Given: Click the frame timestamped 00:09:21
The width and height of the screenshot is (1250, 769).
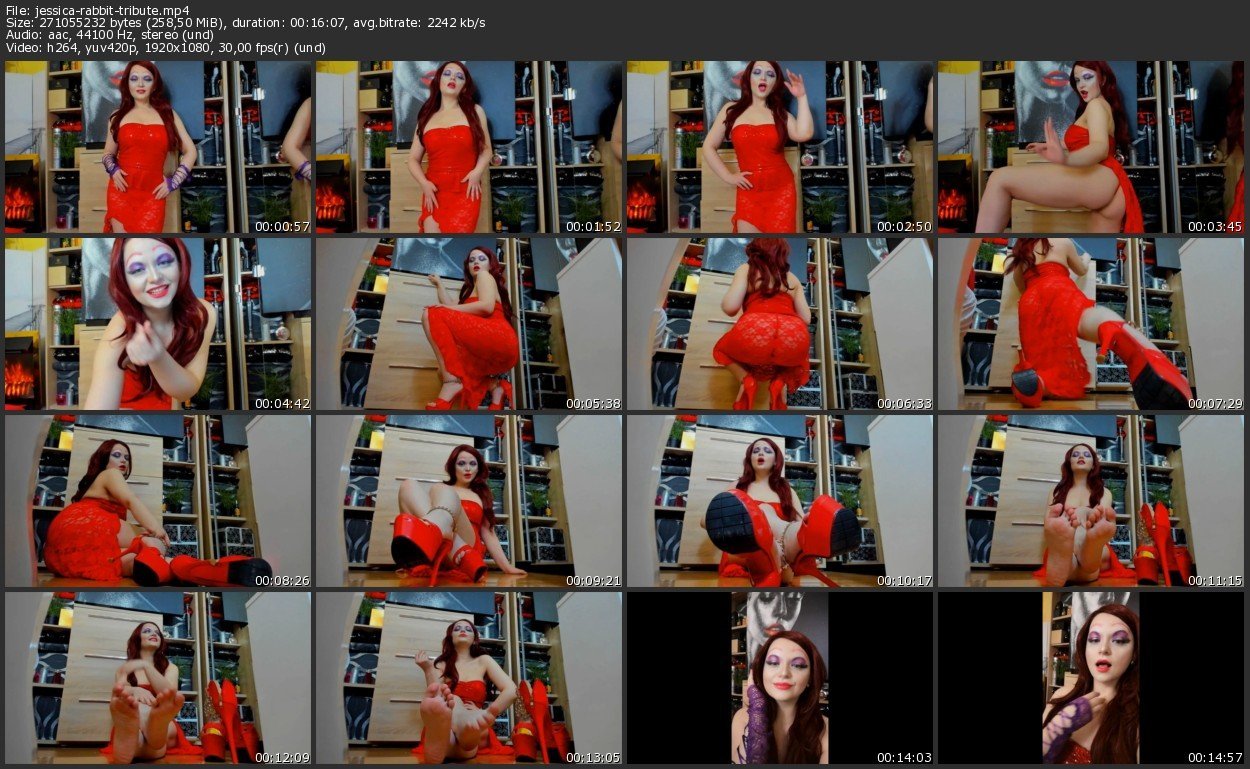Looking at the screenshot, I should pyautogui.click(x=469, y=501).
